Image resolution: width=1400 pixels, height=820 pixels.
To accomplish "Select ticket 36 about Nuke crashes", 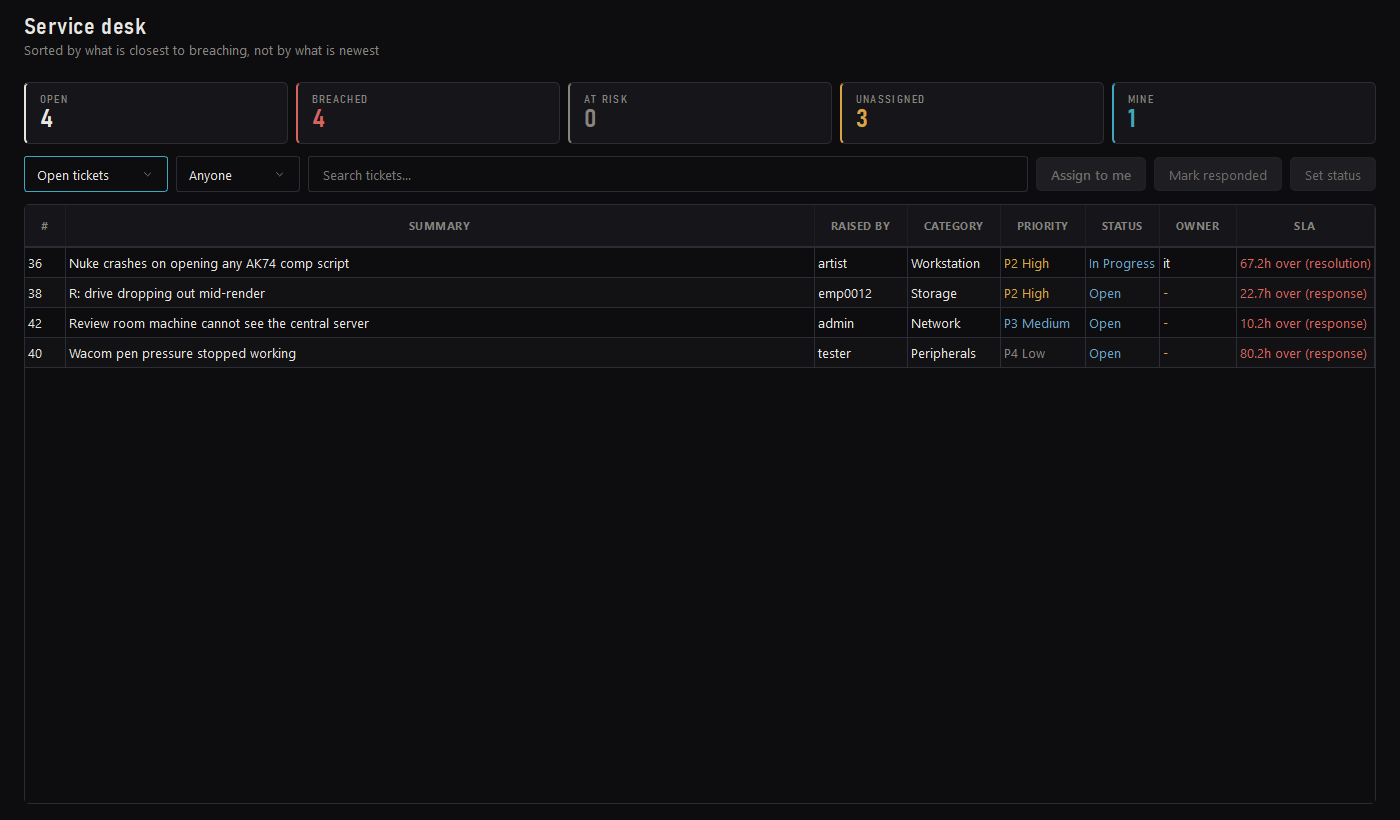I will tap(700, 263).
